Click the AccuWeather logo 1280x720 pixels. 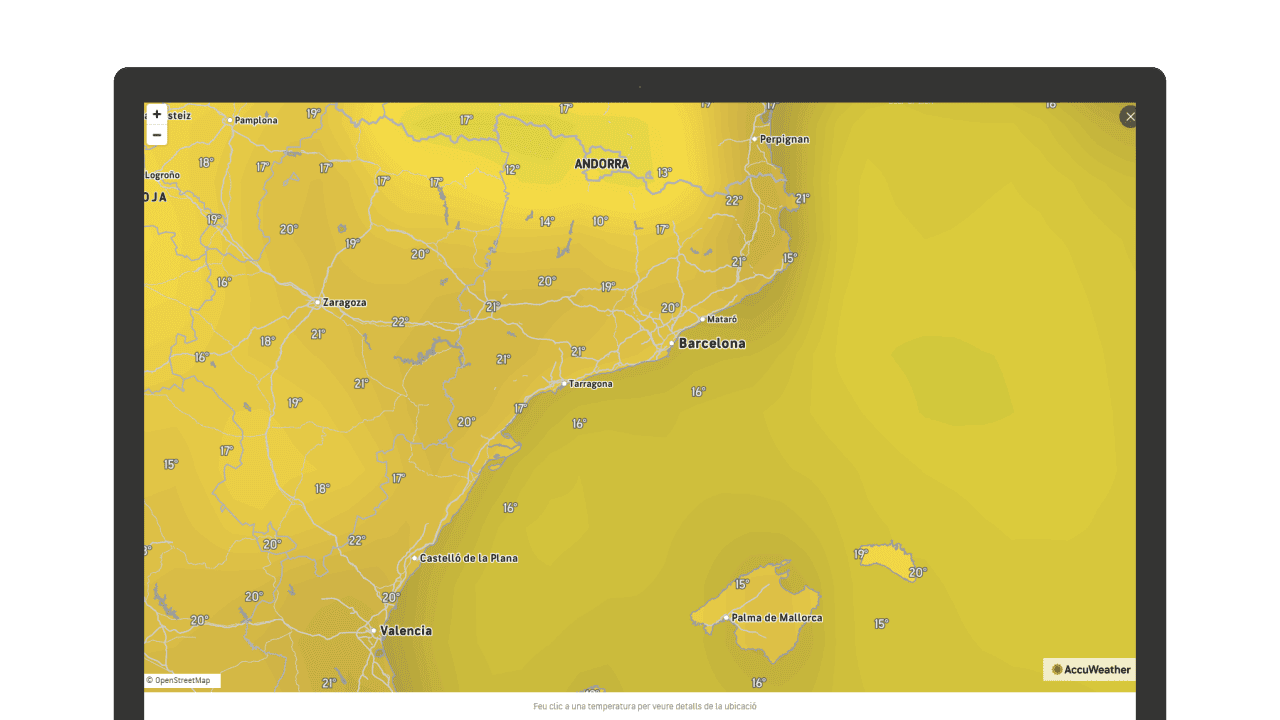coord(1090,670)
